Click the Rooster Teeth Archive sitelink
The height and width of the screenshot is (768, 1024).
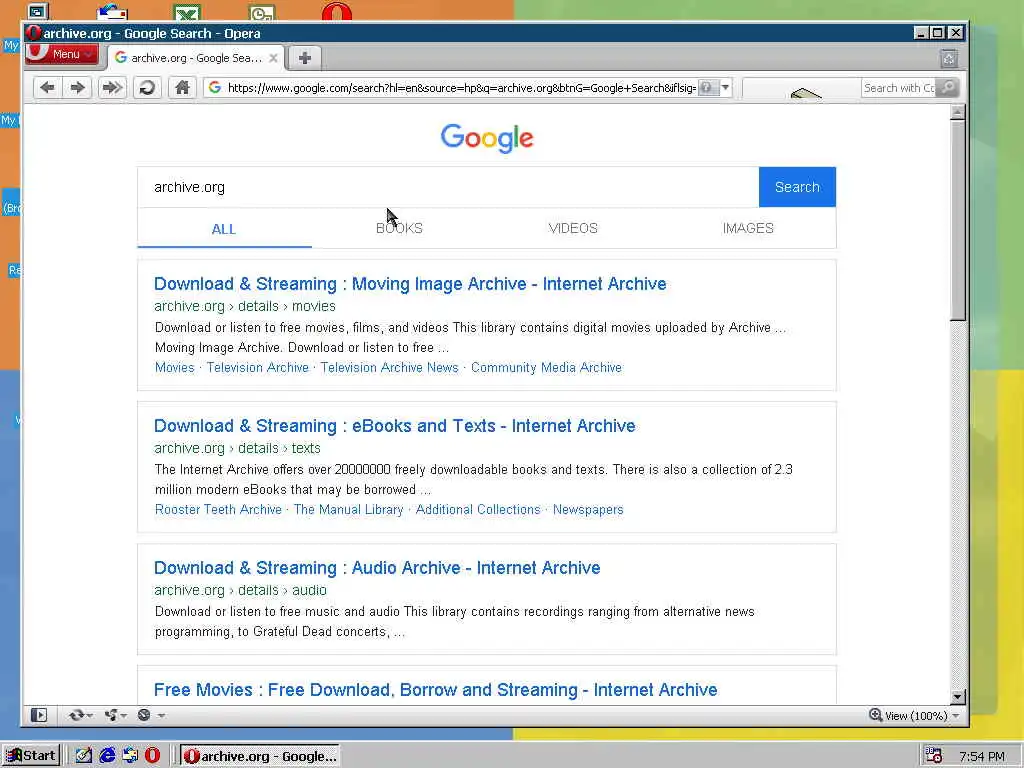(218, 509)
